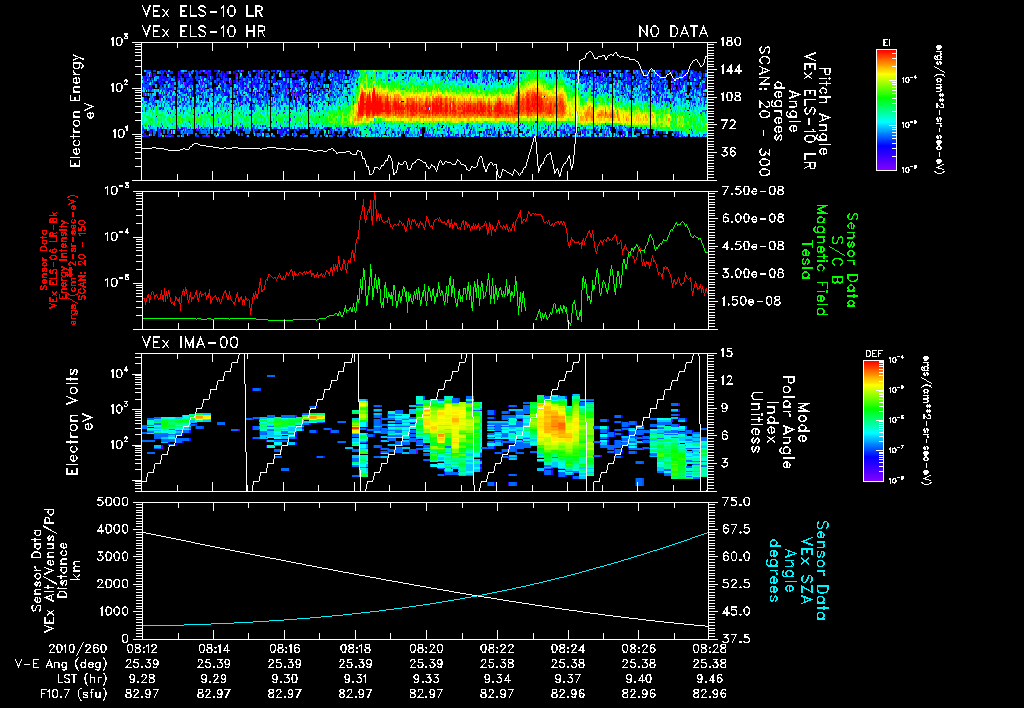The height and width of the screenshot is (708, 1024).
Task: Click the V-E Ang (deg) row label
Action: (x=61, y=665)
